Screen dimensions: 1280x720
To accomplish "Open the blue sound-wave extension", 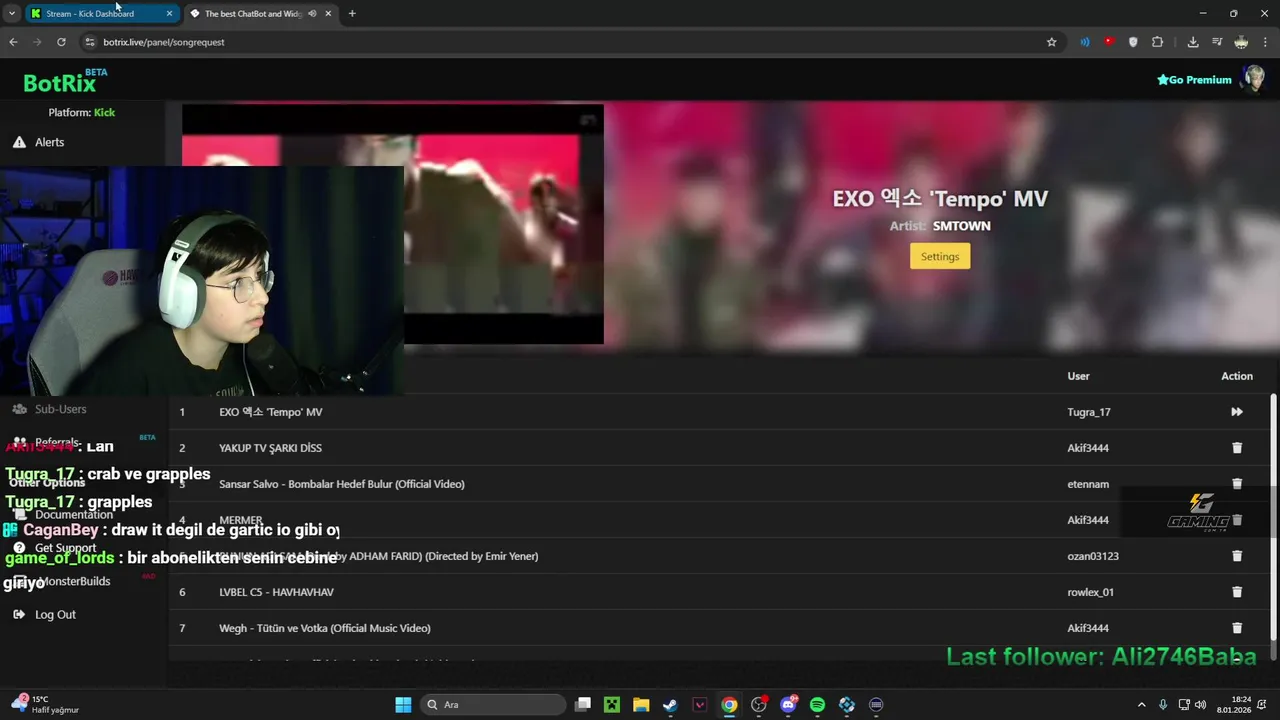I will (x=1085, y=42).
